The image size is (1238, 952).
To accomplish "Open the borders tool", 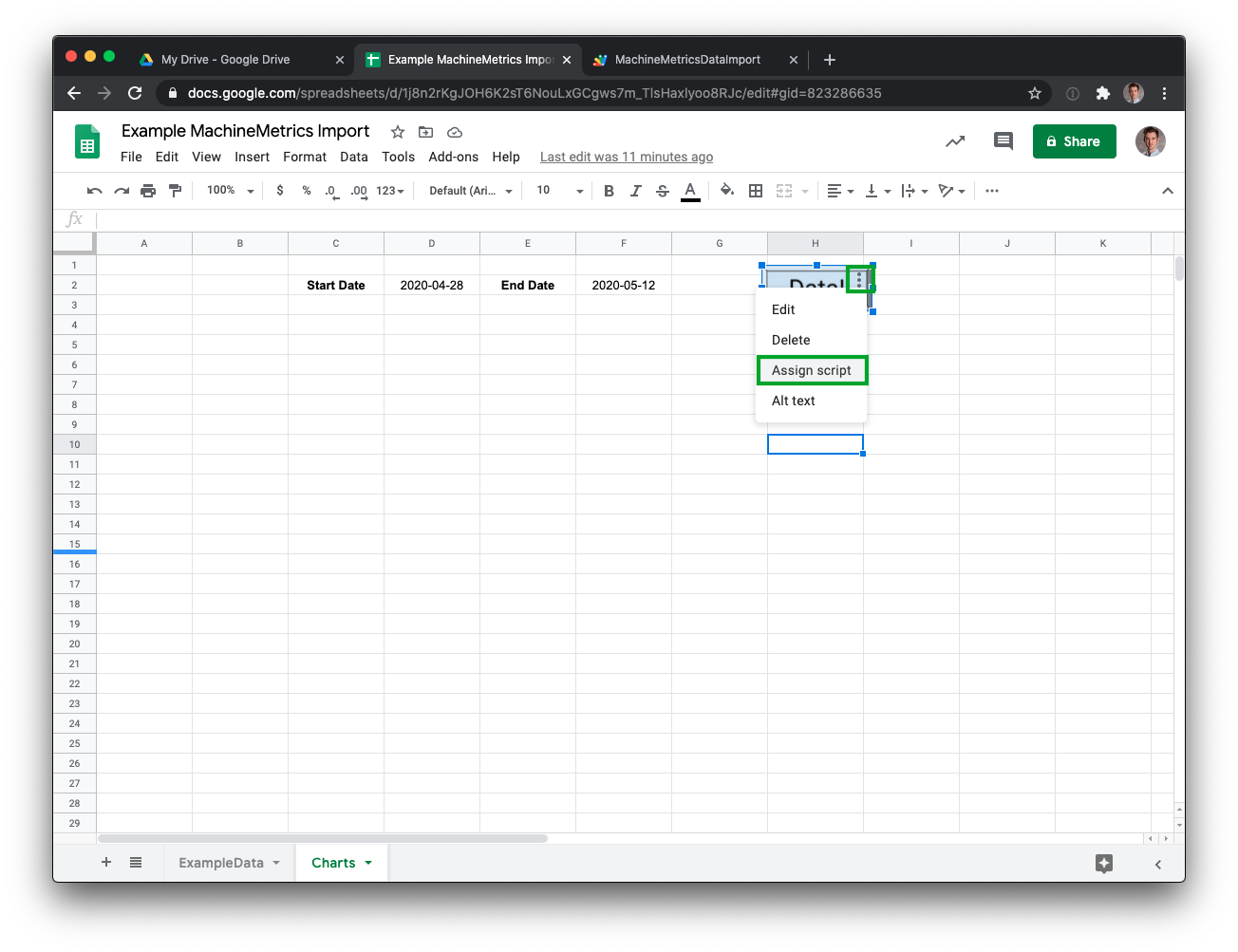I will tap(756, 191).
